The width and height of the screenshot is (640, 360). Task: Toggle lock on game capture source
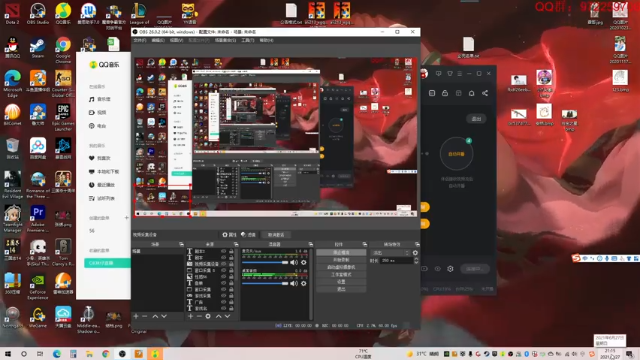pos(231,296)
